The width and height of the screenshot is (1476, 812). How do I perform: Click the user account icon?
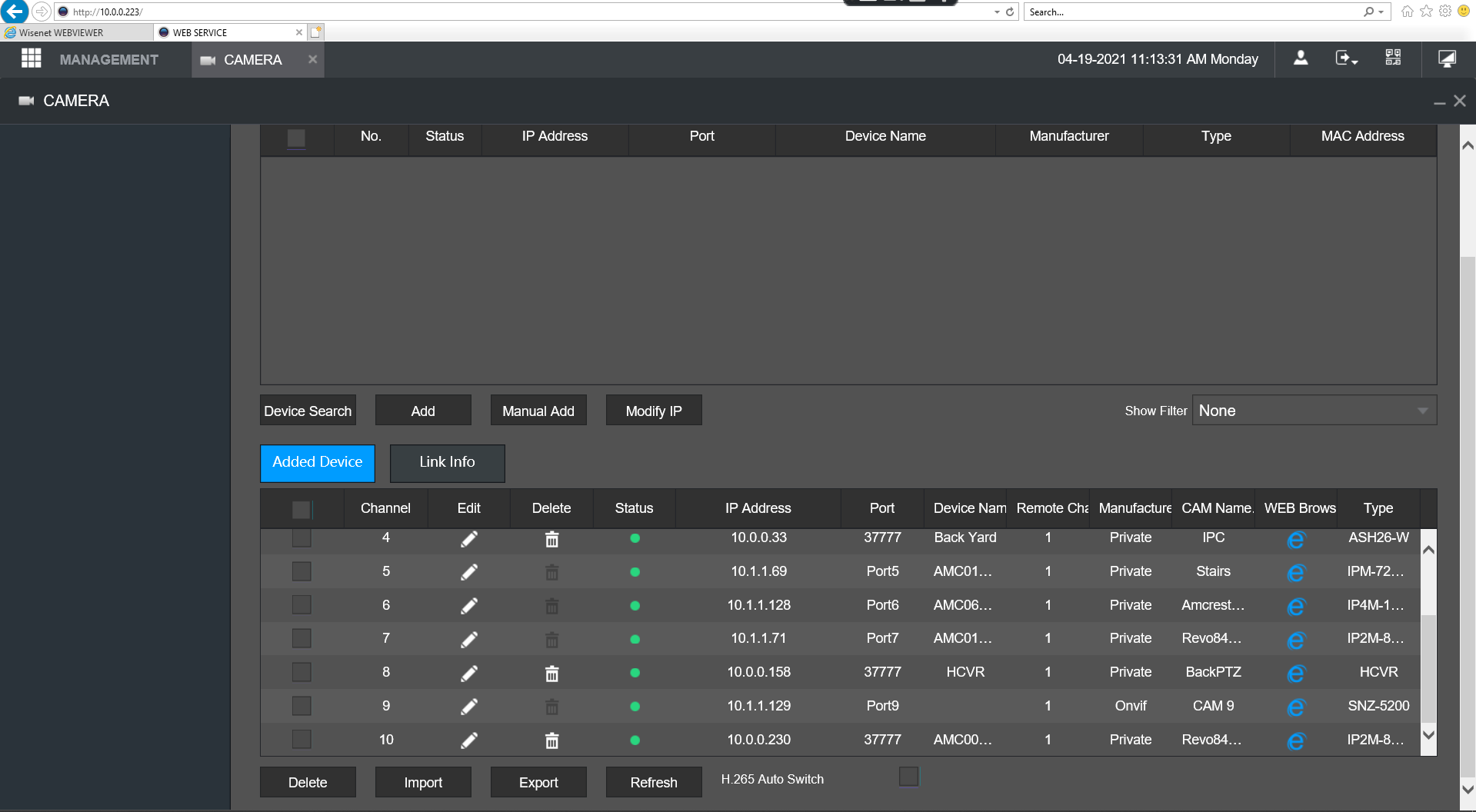click(1301, 58)
